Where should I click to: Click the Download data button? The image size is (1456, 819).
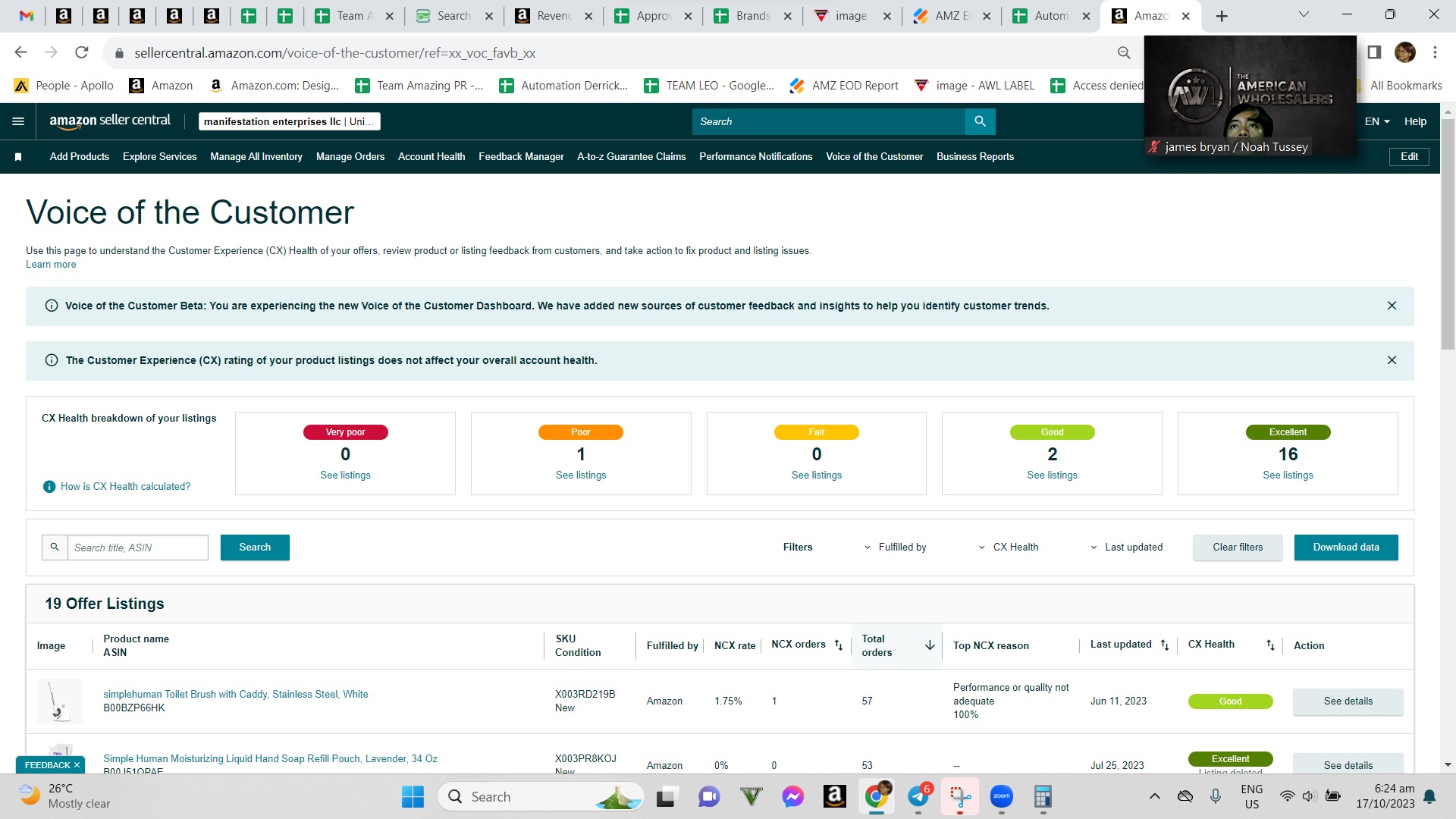pyautogui.click(x=1346, y=548)
